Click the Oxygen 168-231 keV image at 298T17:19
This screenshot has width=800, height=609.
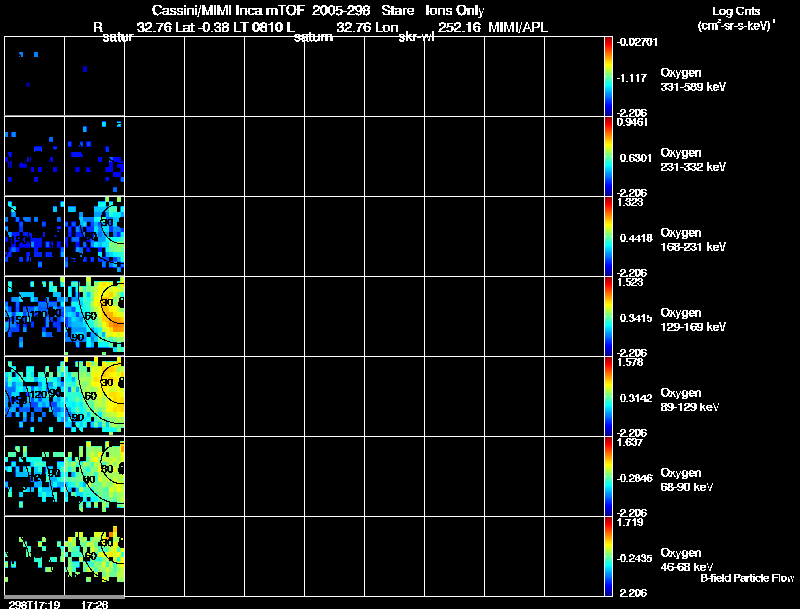35,236
